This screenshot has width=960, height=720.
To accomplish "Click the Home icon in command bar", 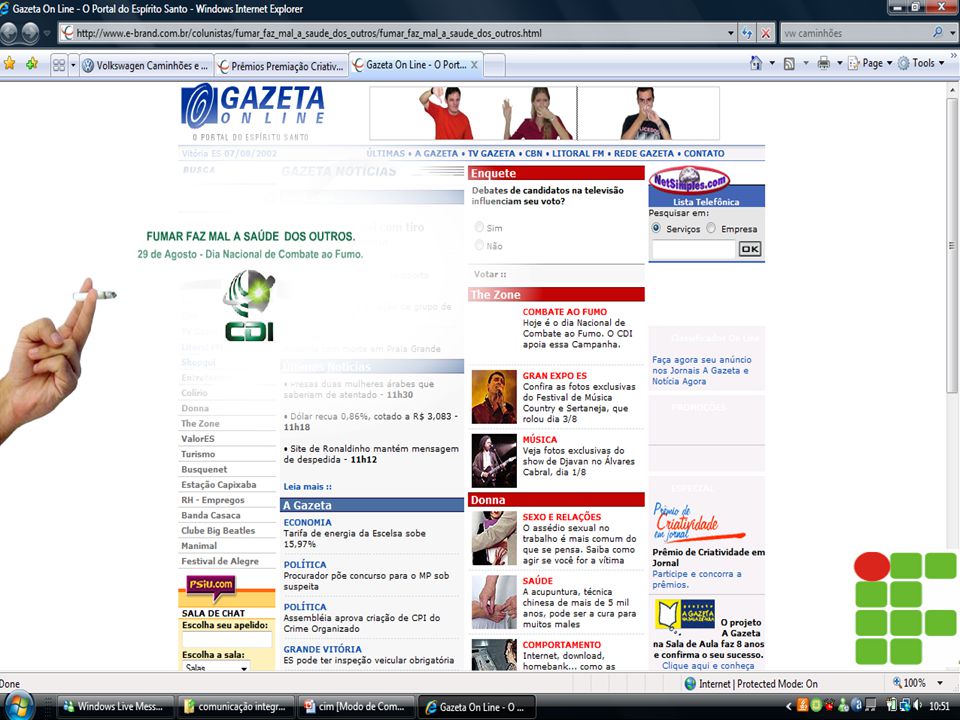I will [757, 63].
